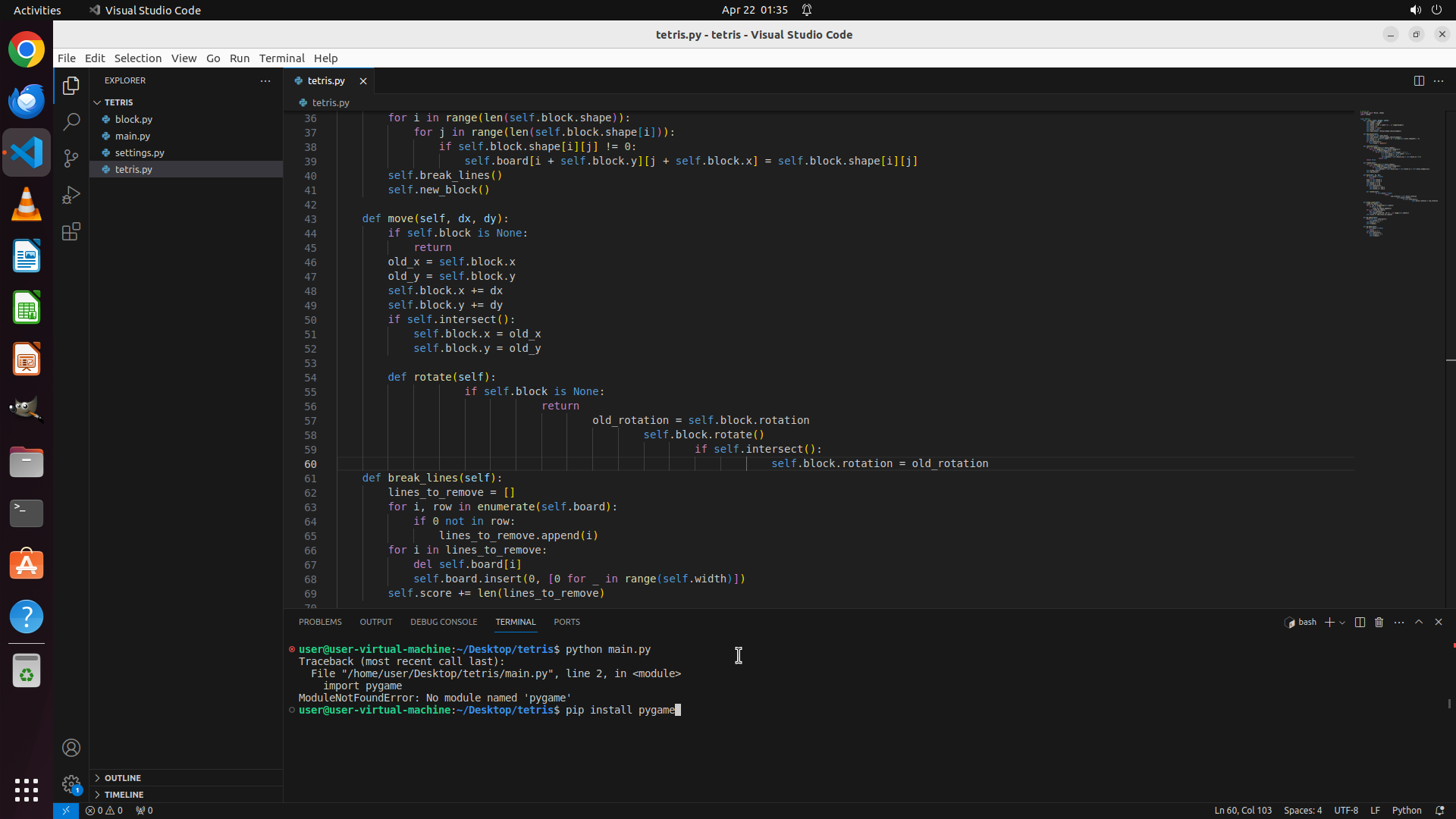Open the Manage gear icon
The image size is (1456, 819).
(71, 784)
